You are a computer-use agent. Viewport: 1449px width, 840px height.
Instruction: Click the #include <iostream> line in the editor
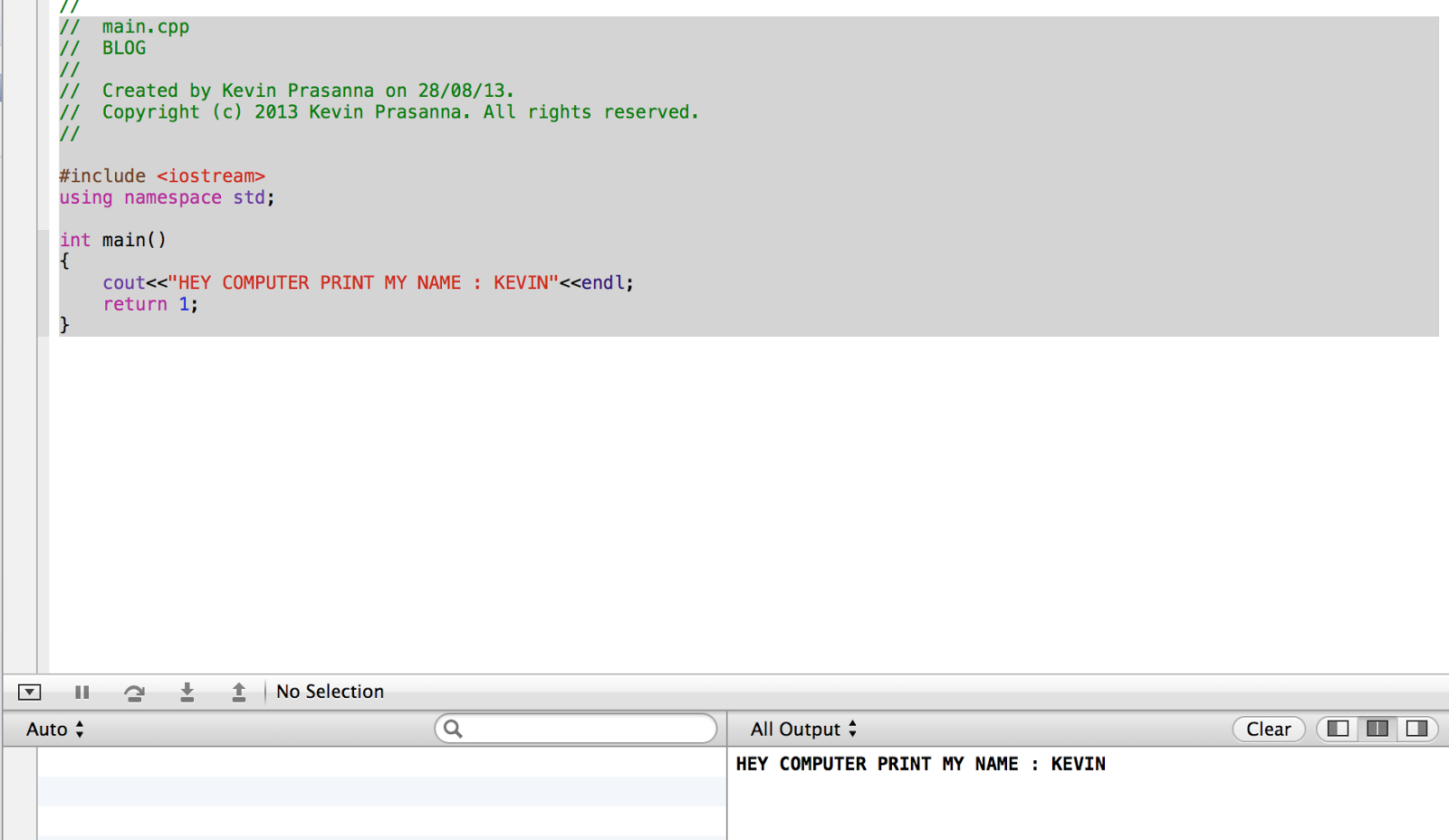(161, 176)
